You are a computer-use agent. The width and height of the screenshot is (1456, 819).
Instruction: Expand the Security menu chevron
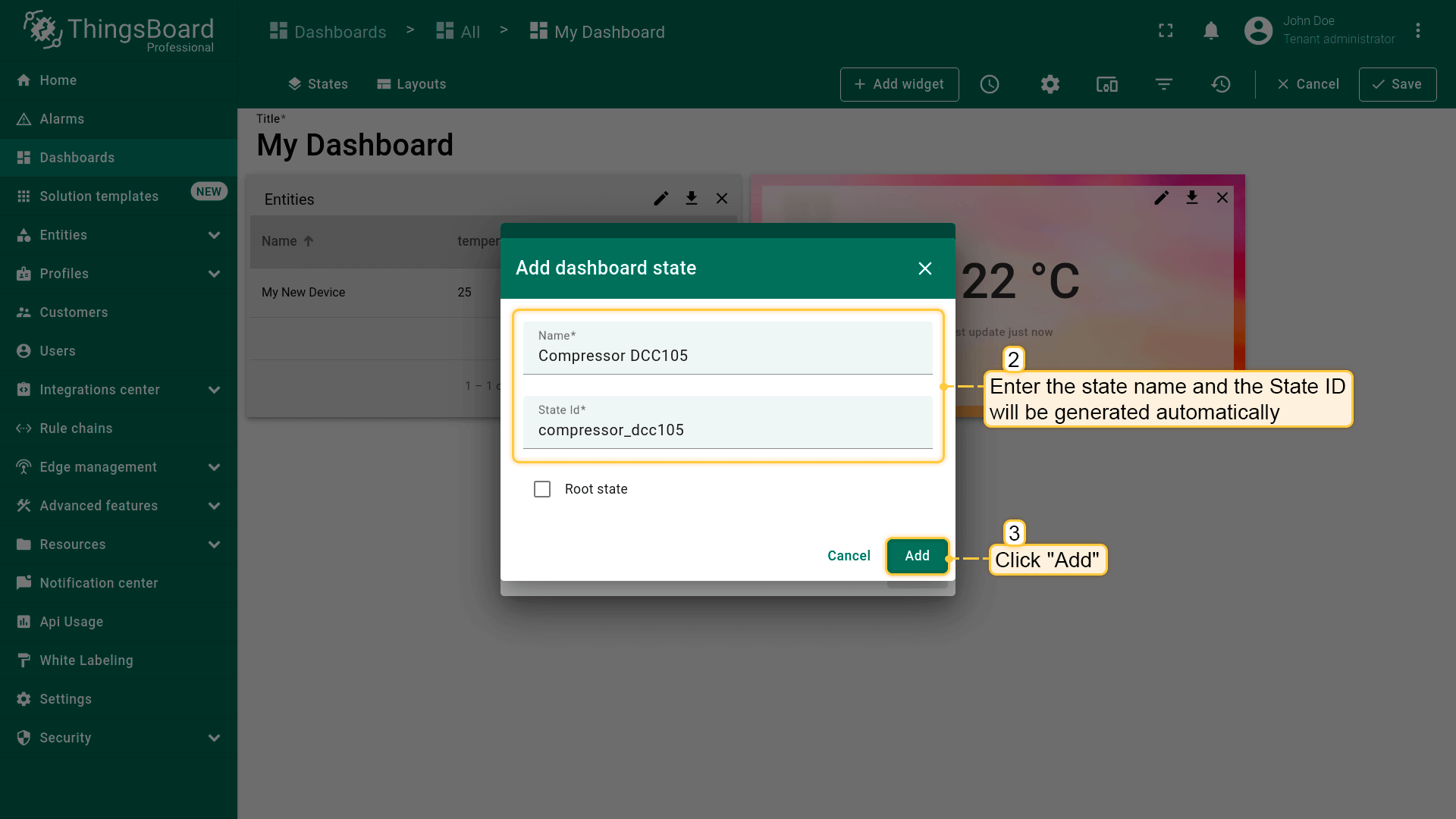coord(214,738)
